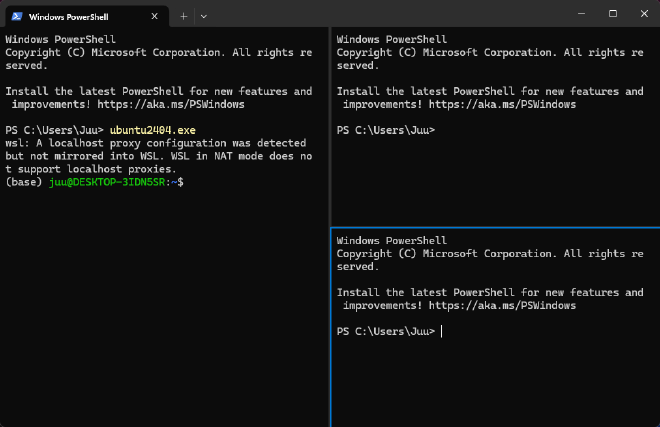Minimize the terminal window
The height and width of the screenshot is (427, 660).
click(x=581, y=13)
